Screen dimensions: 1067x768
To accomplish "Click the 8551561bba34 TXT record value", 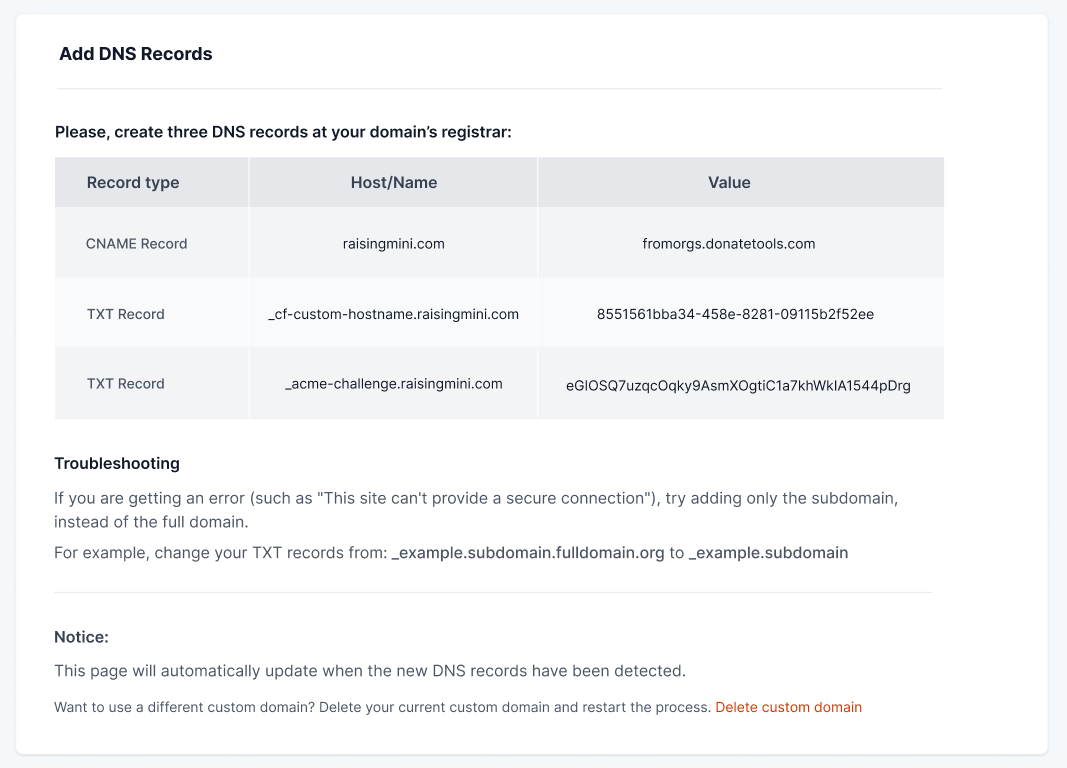I will (735, 314).
